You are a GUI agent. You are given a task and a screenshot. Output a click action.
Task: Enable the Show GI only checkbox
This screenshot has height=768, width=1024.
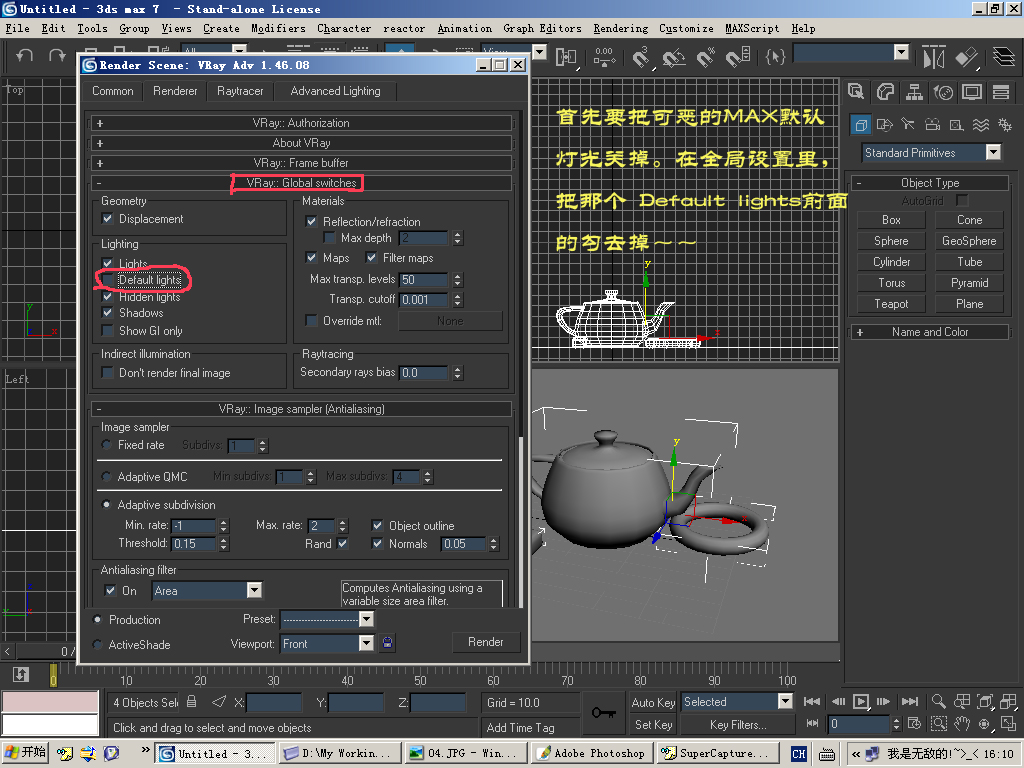tap(108, 331)
